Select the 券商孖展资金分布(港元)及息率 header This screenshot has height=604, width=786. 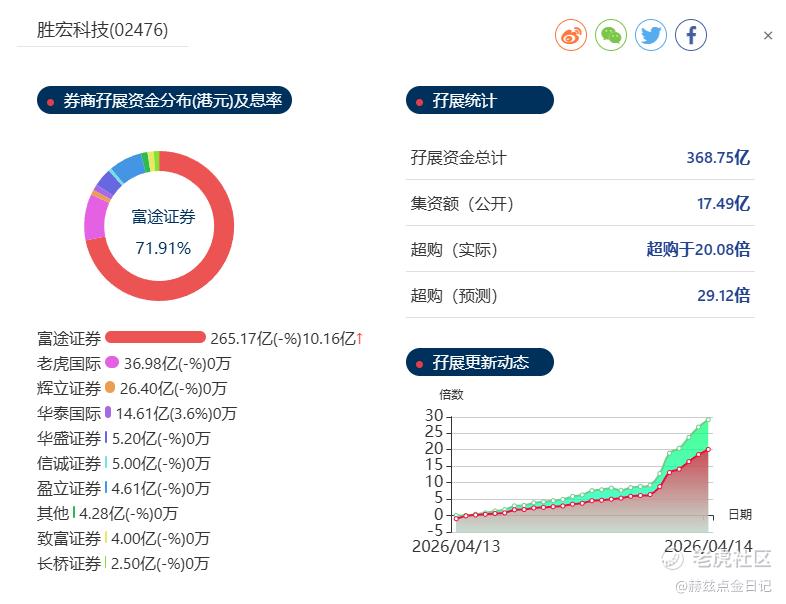point(164,100)
